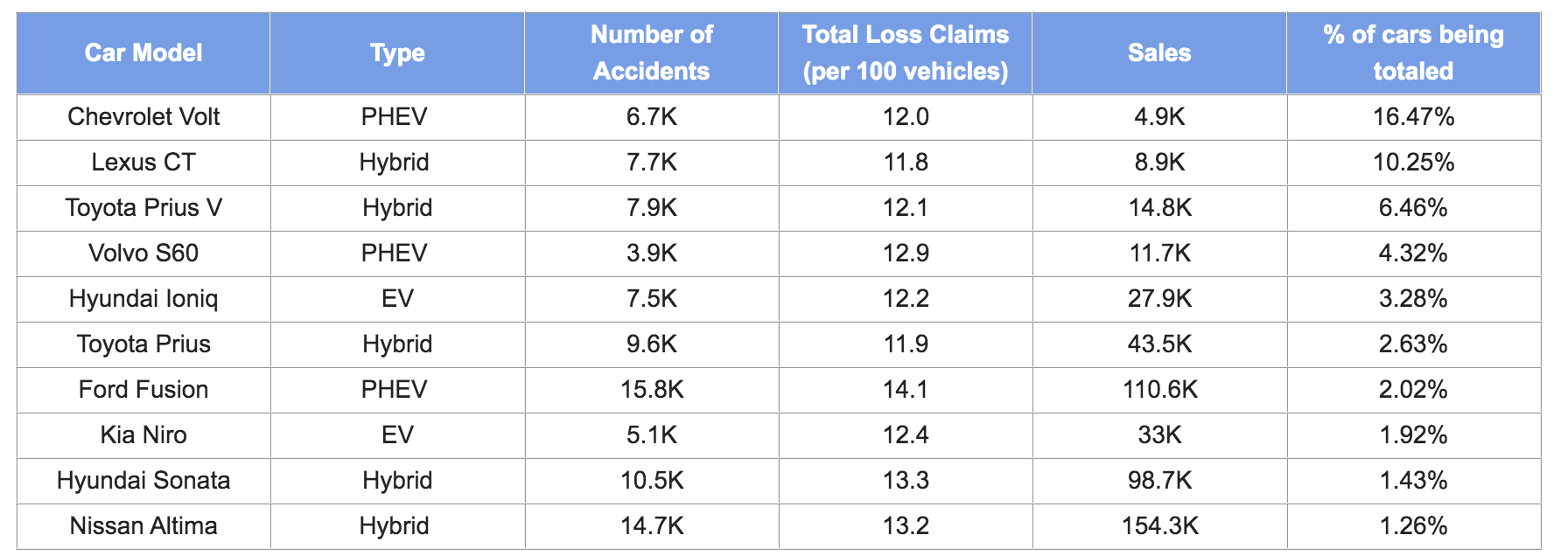The height and width of the screenshot is (556, 1568).
Task: Click the Car Model column header
Action: (143, 53)
